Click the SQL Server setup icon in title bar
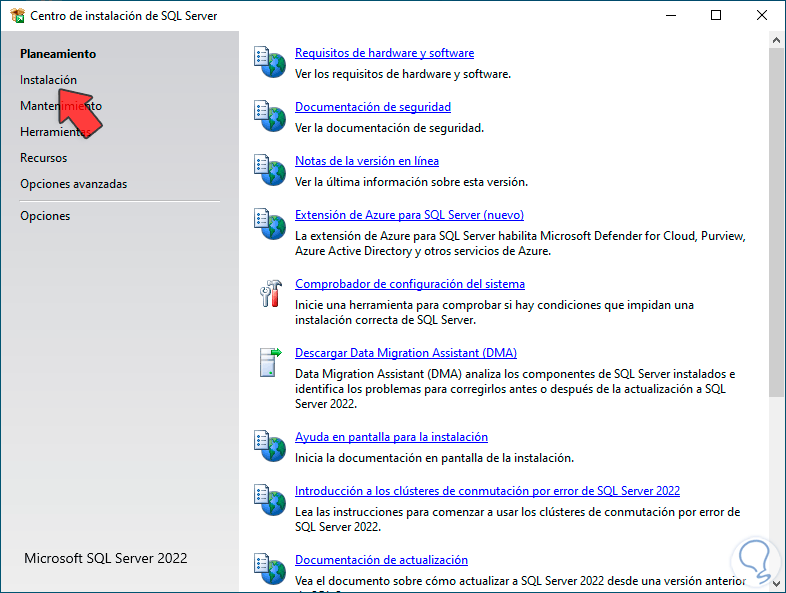This screenshot has width=786, height=593. tap(17, 16)
